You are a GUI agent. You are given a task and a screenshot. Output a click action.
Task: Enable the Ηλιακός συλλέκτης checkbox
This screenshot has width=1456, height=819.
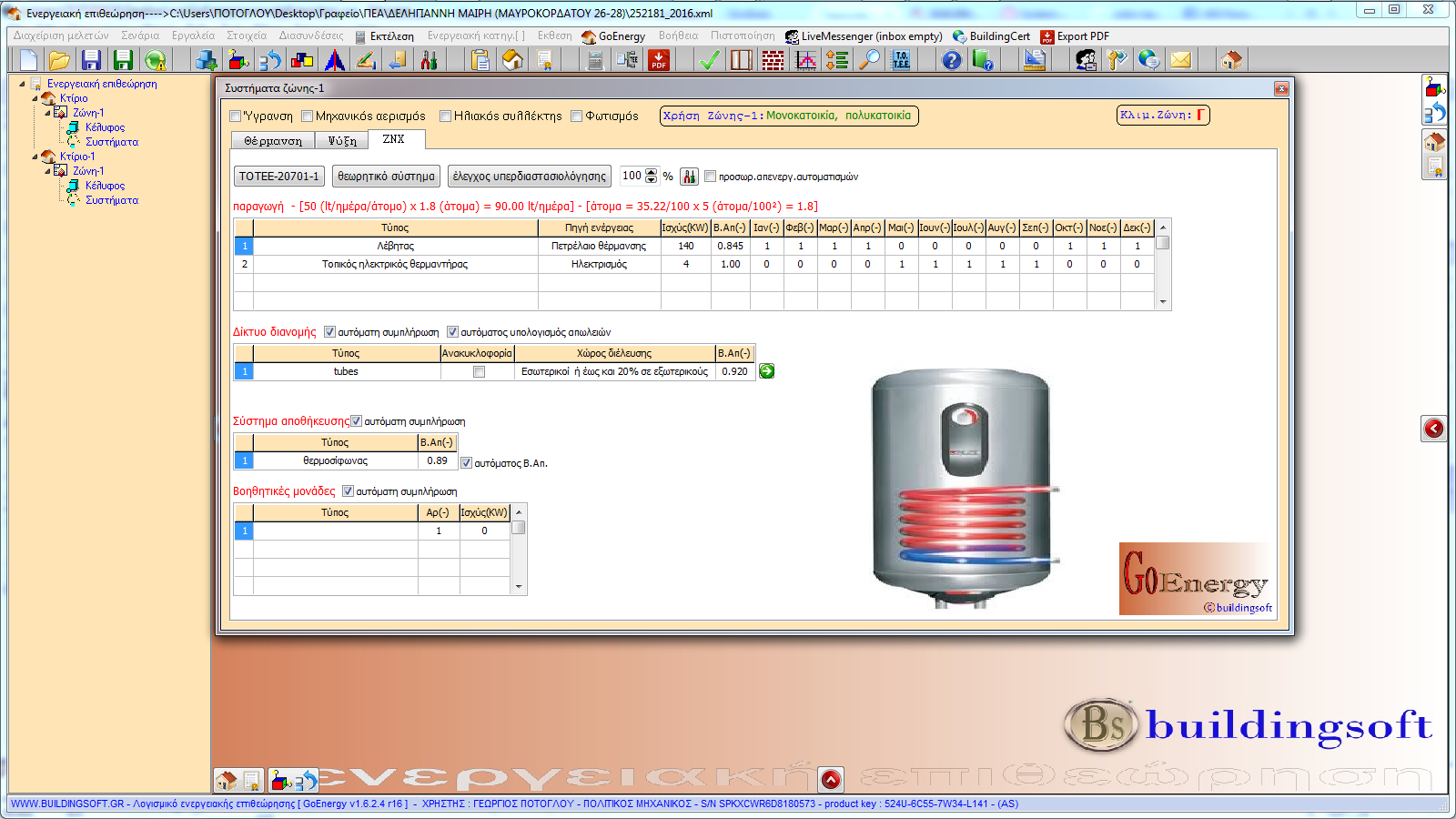(x=446, y=116)
